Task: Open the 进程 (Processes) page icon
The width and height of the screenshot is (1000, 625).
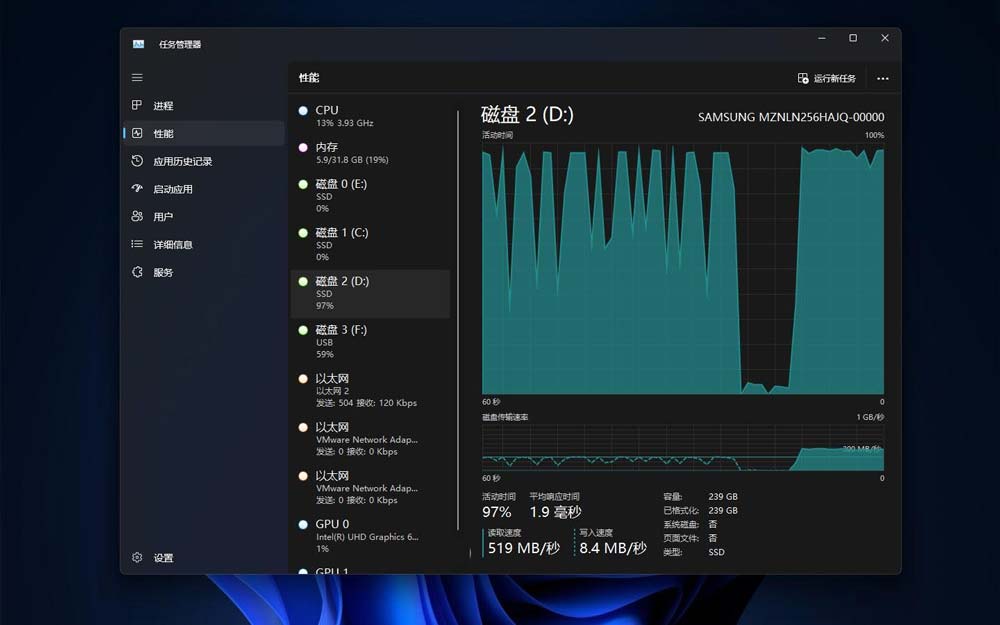Action: (137, 106)
